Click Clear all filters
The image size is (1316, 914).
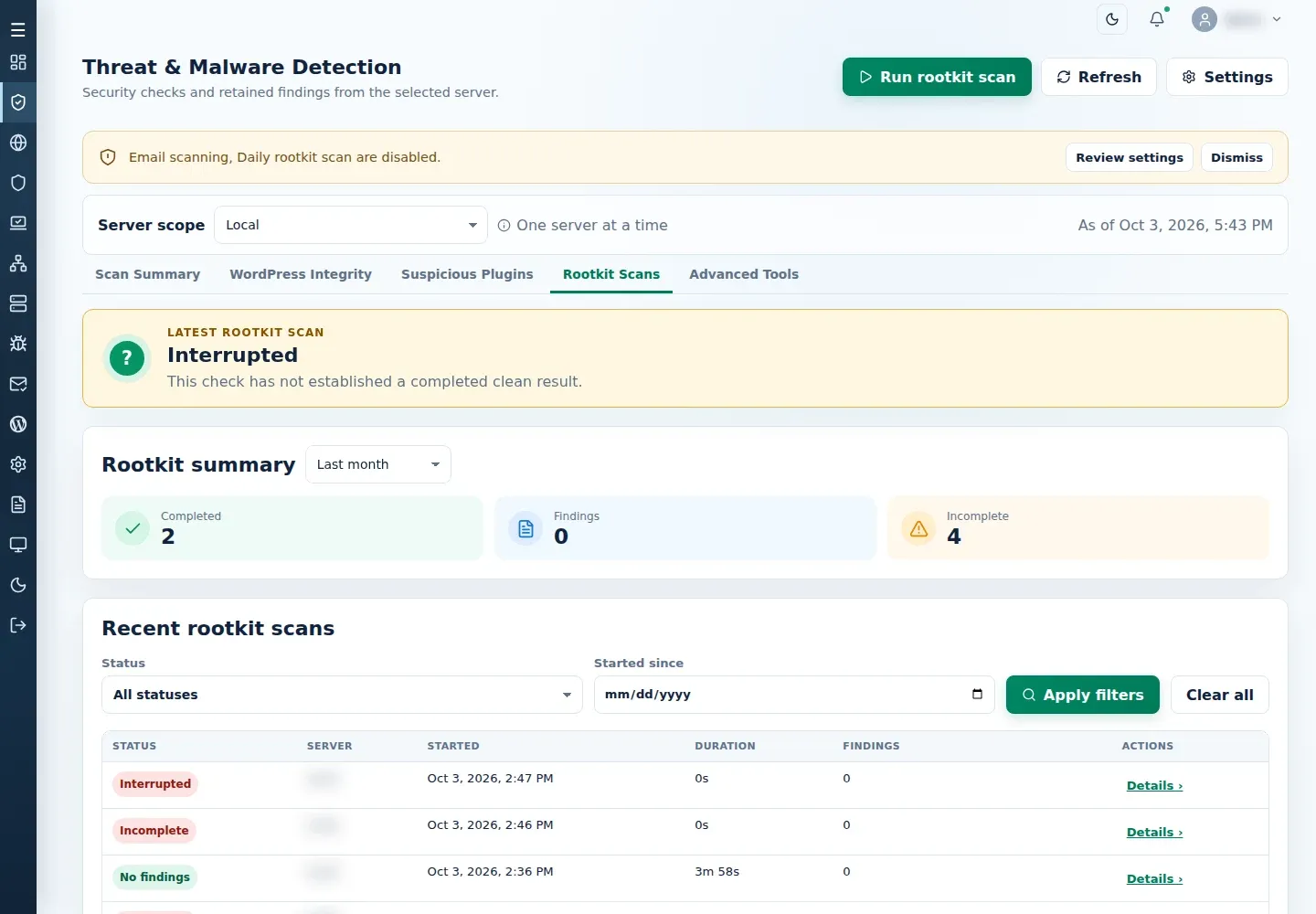[1220, 695]
